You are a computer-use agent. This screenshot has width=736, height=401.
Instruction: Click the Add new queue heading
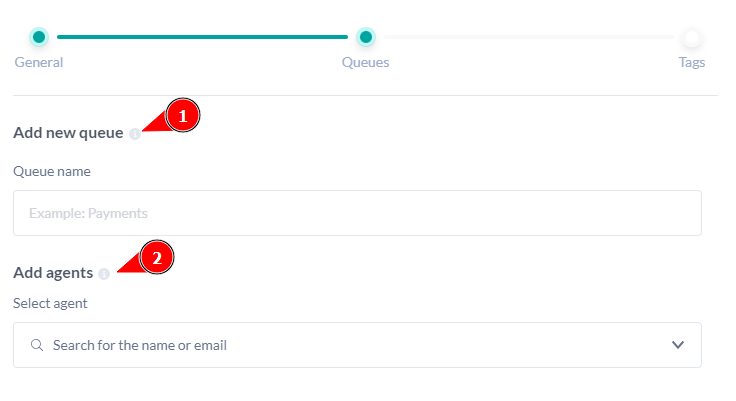tap(68, 133)
